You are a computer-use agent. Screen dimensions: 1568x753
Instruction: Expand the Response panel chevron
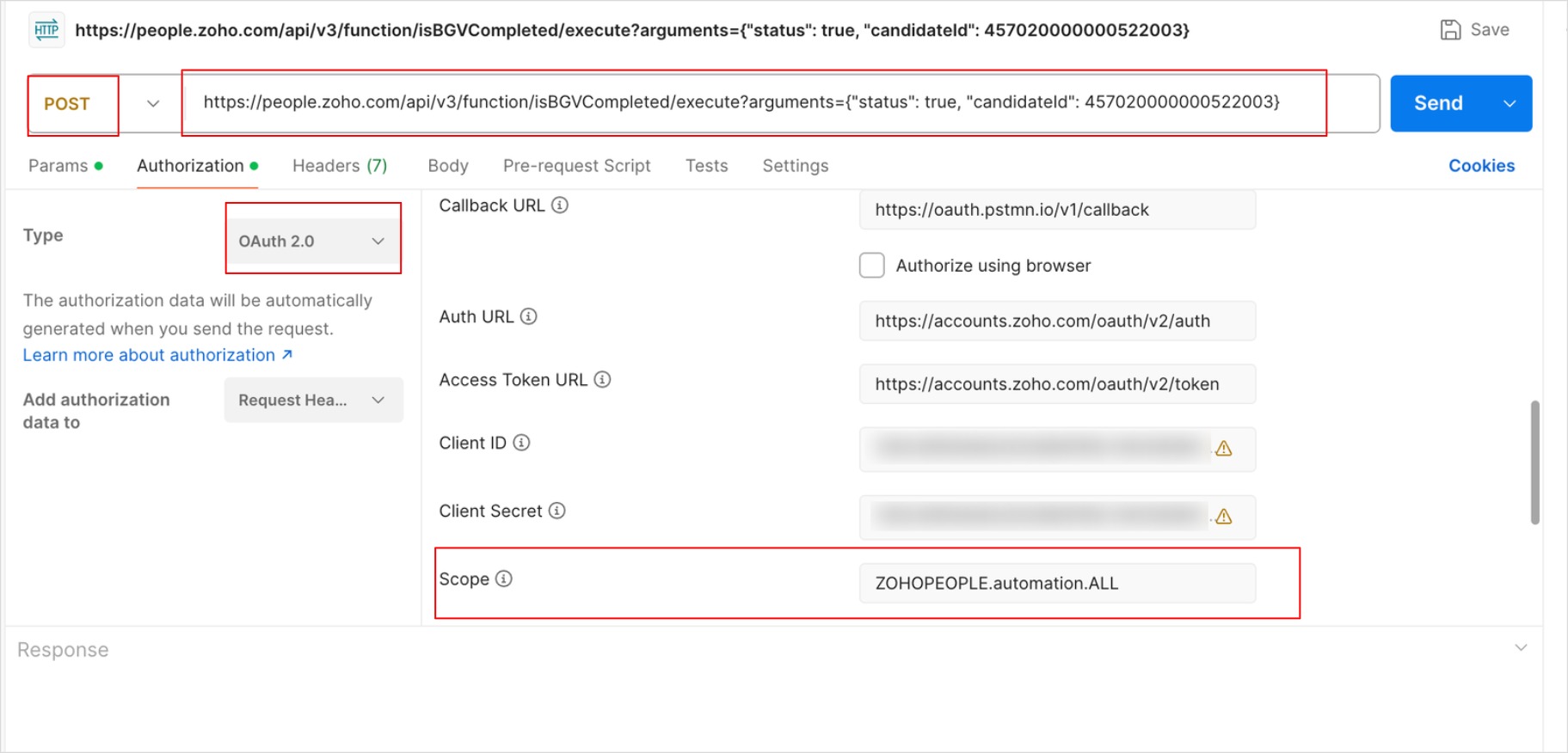1521,648
